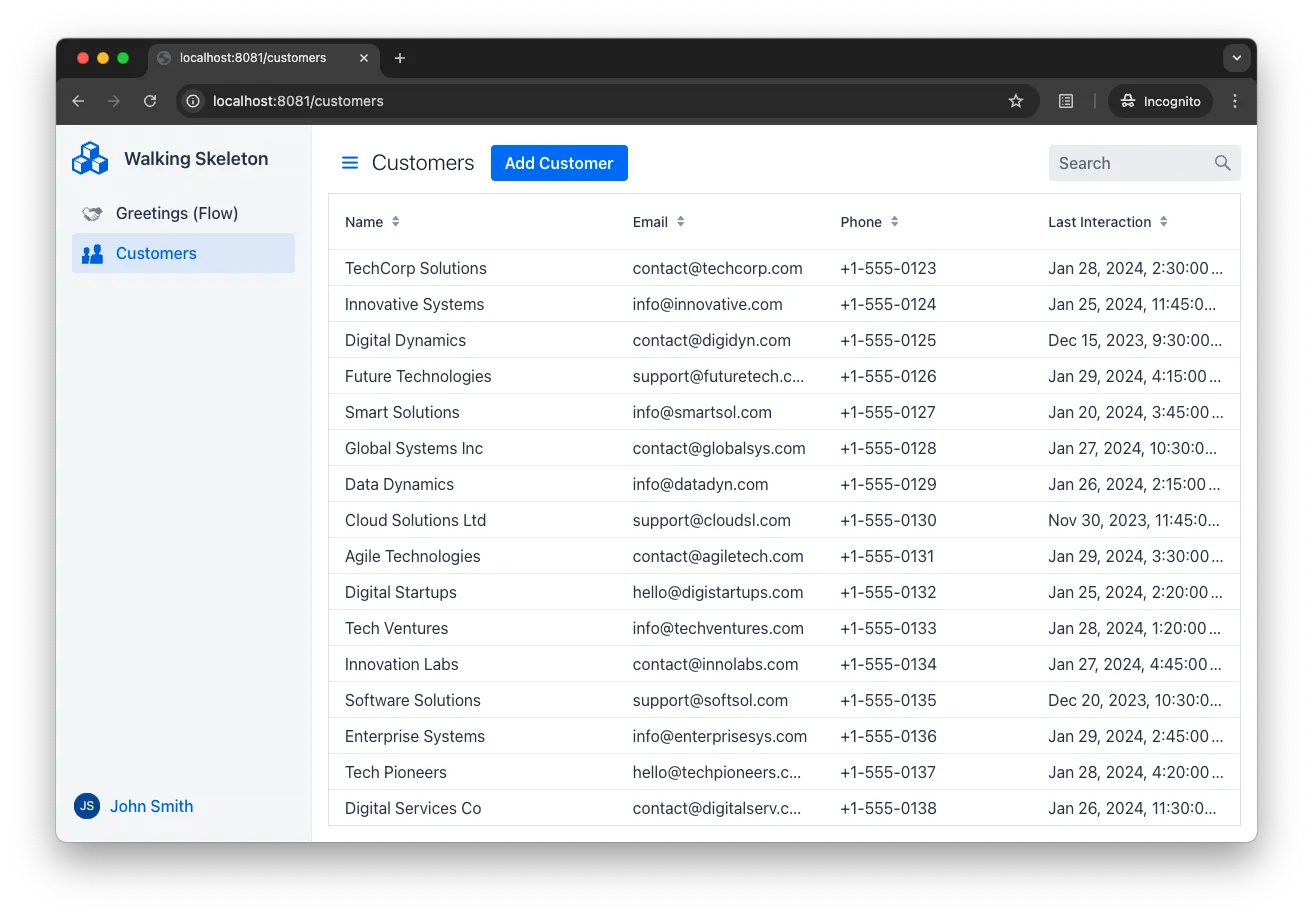Toggle sorting on the Phone column
Viewport: 1313px width, 916px height.
point(893,221)
